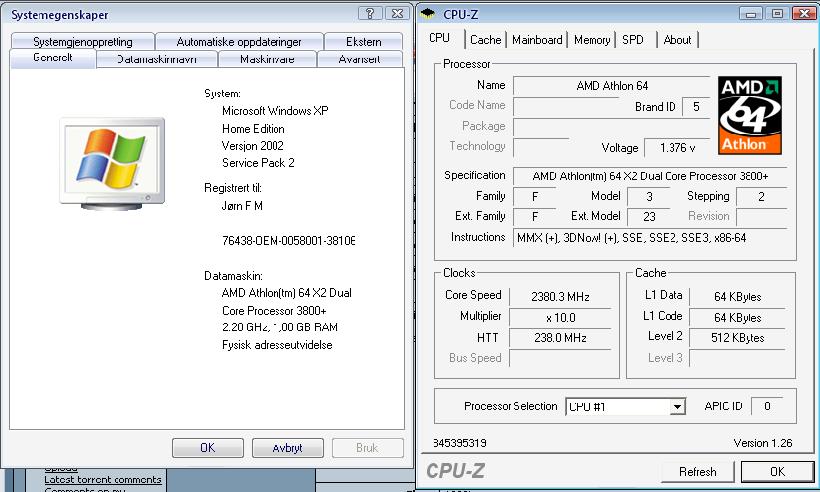Click the Windows XP monitor logo image

point(112,163)
